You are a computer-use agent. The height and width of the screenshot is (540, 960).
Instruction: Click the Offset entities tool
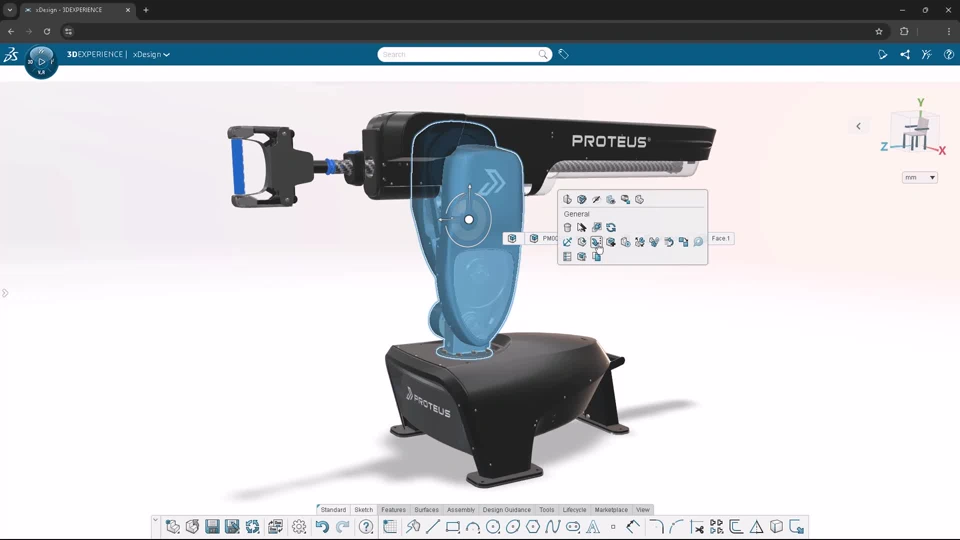coord(737,527)
